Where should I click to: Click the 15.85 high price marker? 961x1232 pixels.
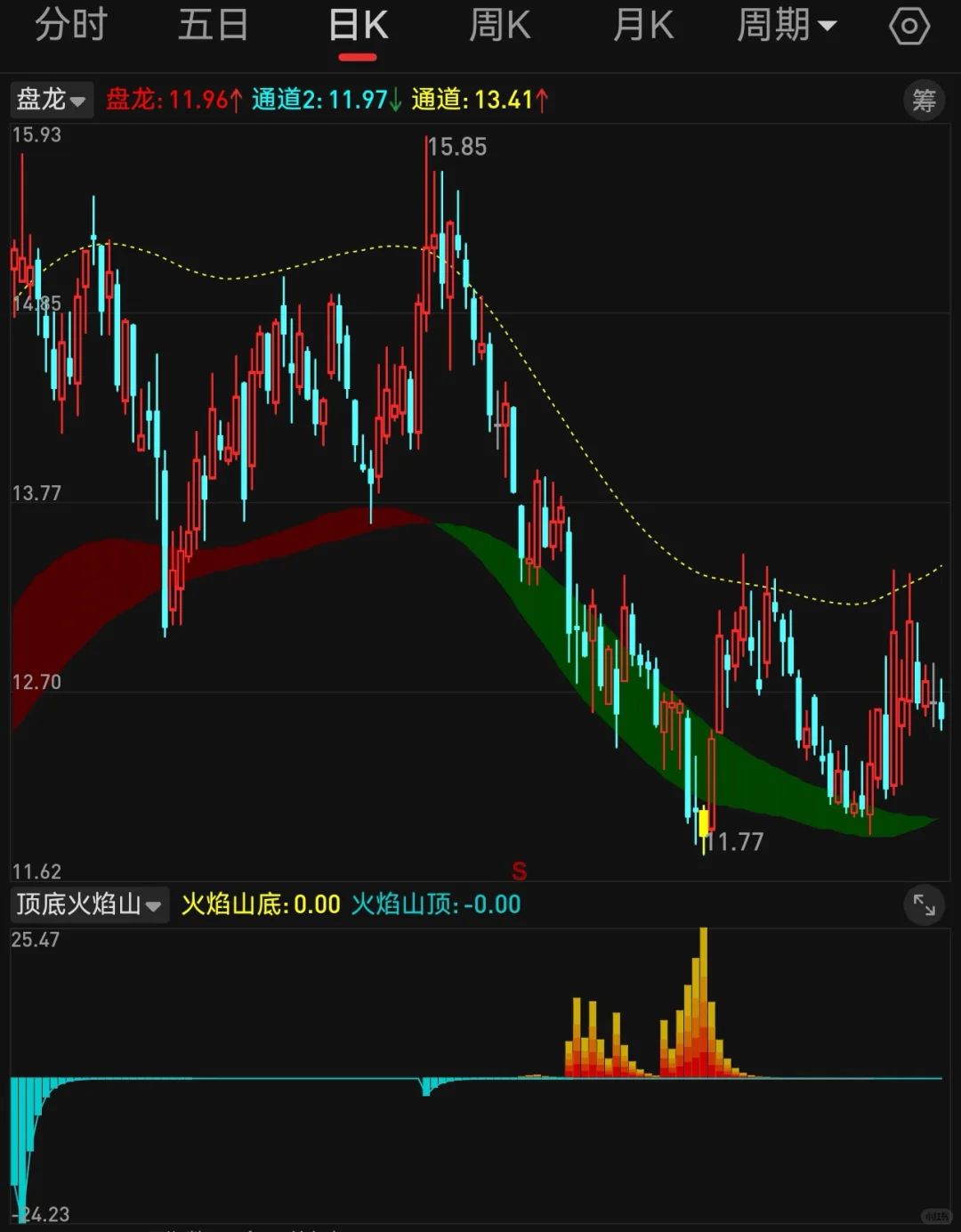click(x=457, y=147)
